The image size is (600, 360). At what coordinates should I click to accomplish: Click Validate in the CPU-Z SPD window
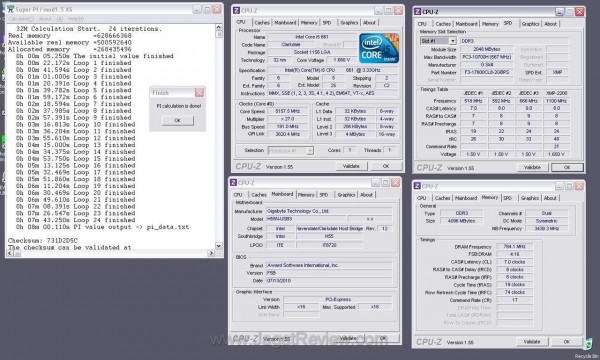click(532, 167)
